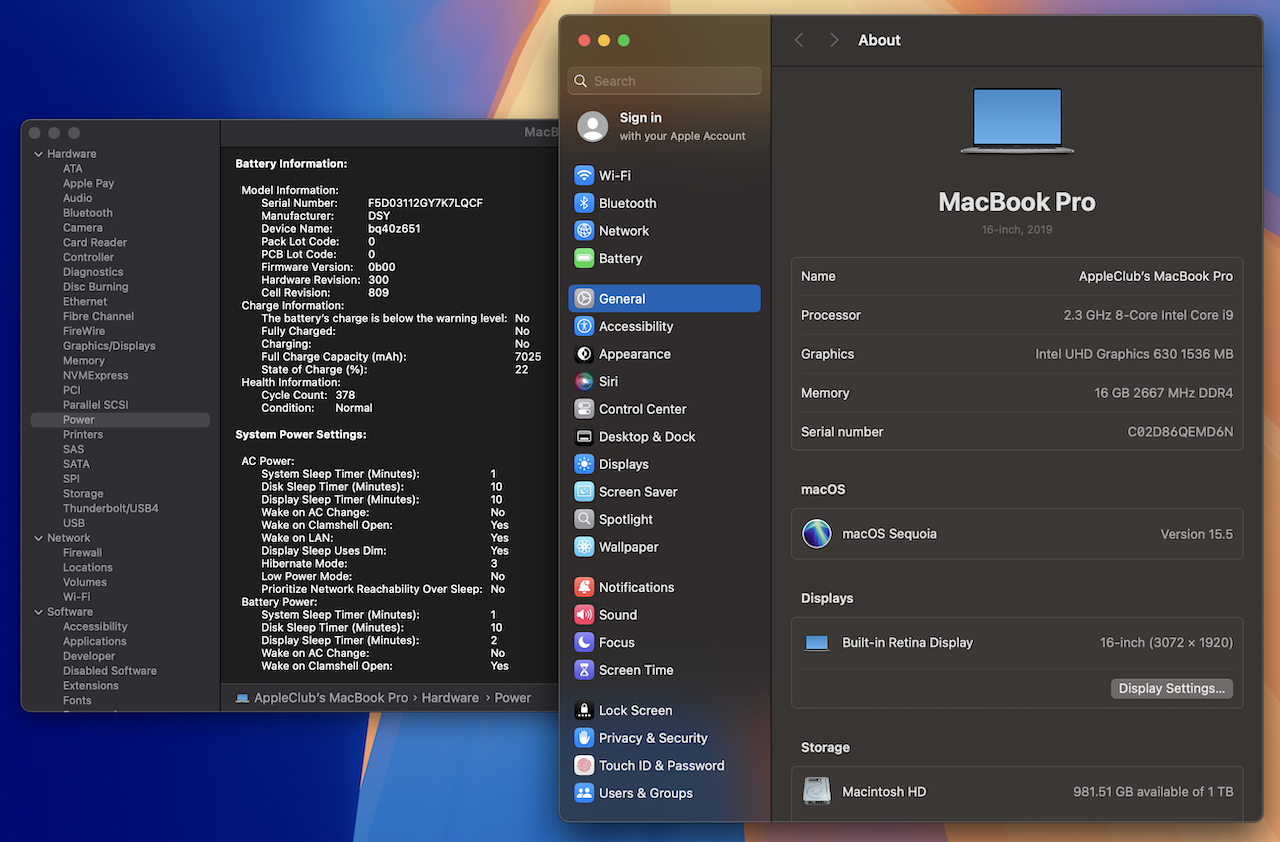Click Full Charge Capacity value 7025

pos(528,357)
